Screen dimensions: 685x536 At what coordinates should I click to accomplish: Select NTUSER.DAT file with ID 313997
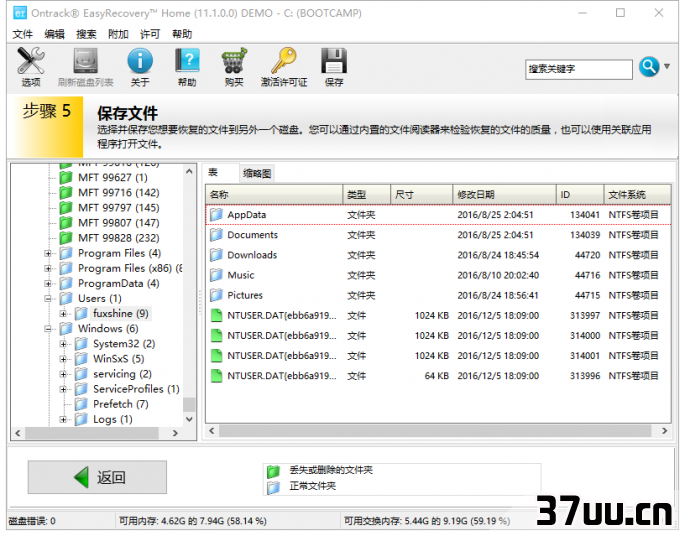point(438,315)
